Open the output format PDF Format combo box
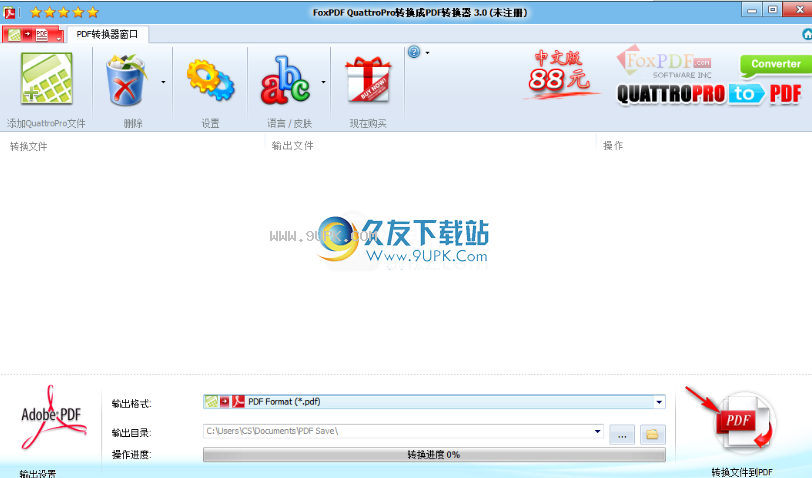Screen dimensions: 812x478 point(434,402)
